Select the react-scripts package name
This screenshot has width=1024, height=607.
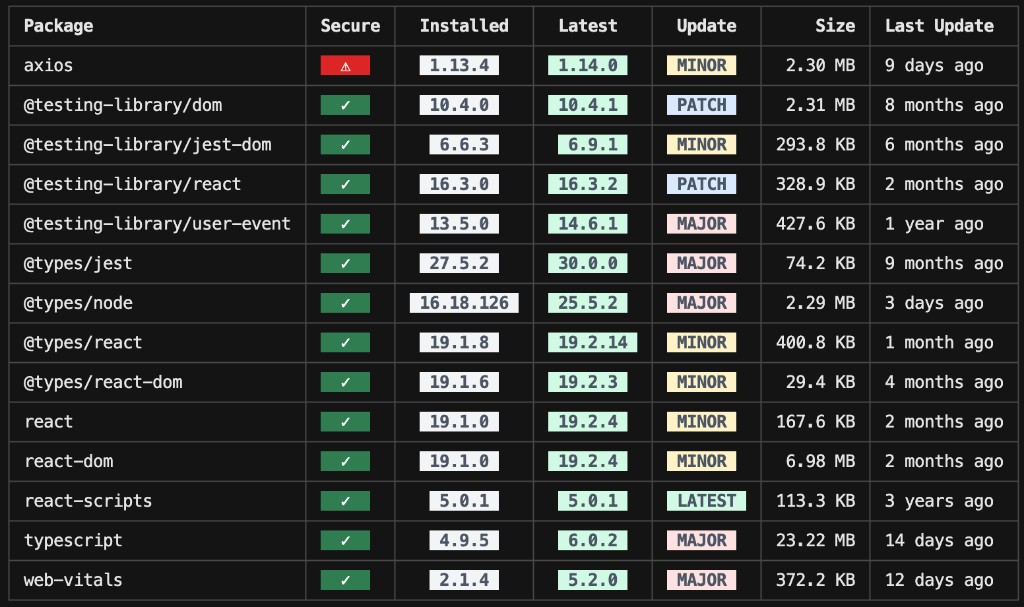point(88,501)
